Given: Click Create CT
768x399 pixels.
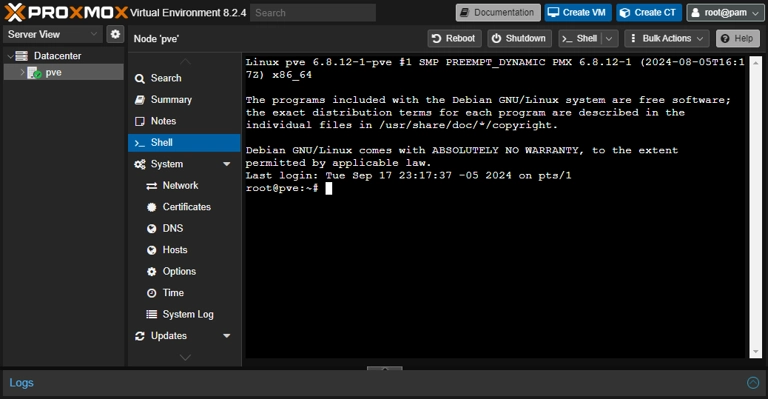Looking at the screenshot, I should click(648, 13).
